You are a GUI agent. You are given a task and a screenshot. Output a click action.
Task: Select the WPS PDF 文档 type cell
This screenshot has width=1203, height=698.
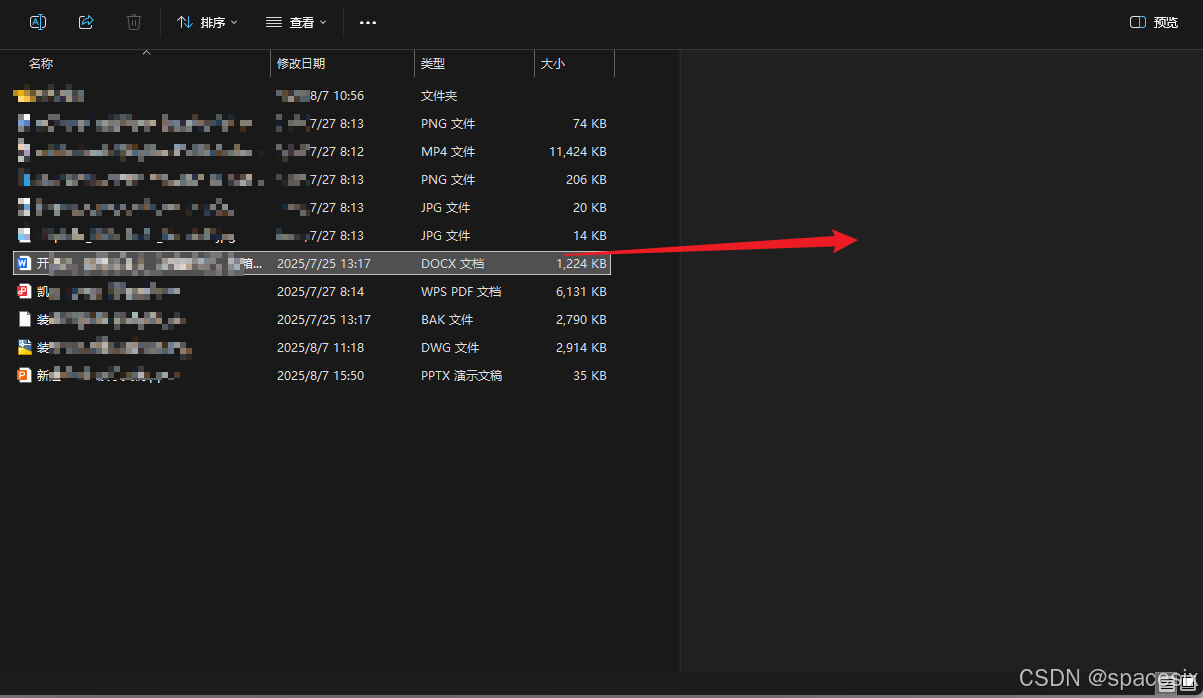461,292
